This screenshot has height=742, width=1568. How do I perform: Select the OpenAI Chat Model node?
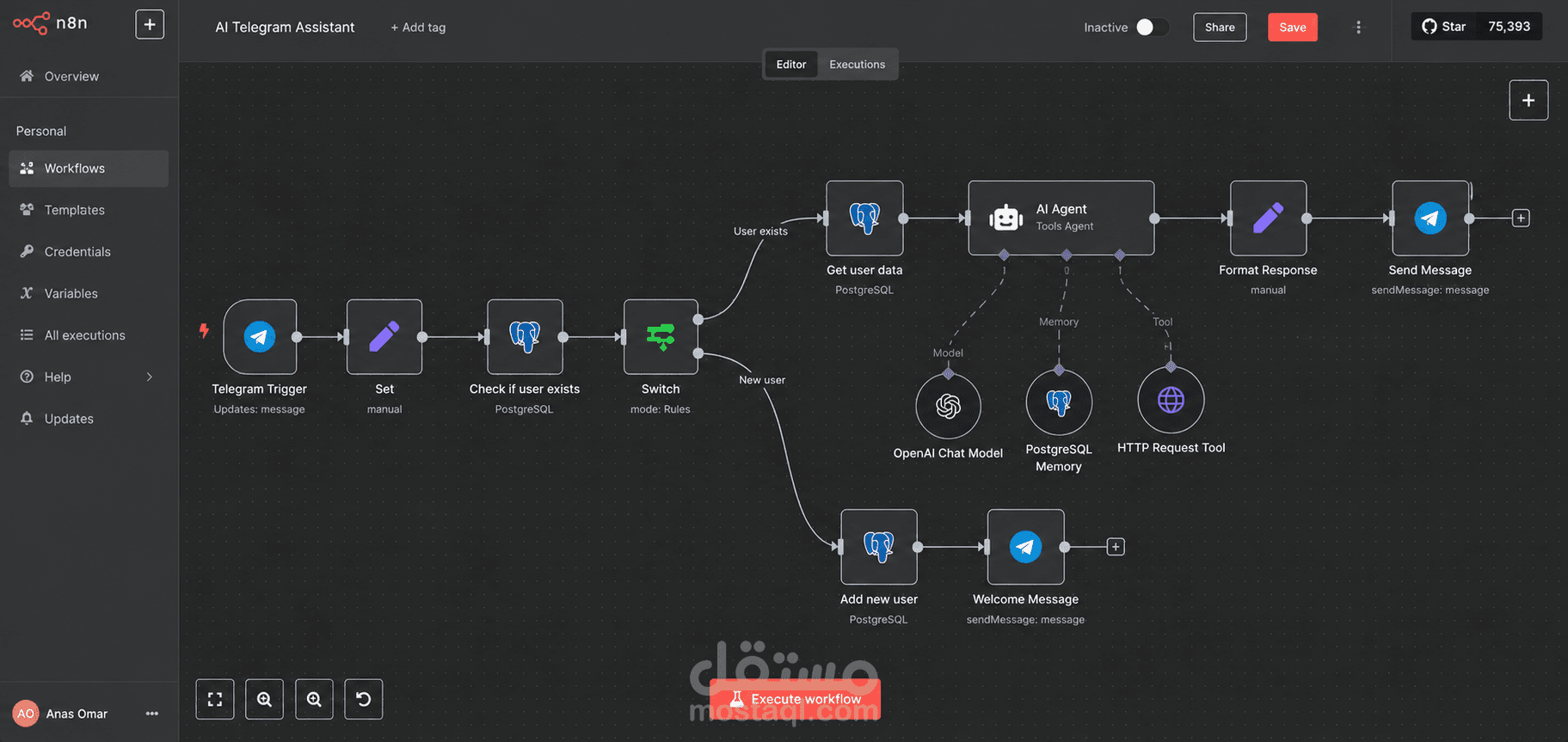click(948, 406)
